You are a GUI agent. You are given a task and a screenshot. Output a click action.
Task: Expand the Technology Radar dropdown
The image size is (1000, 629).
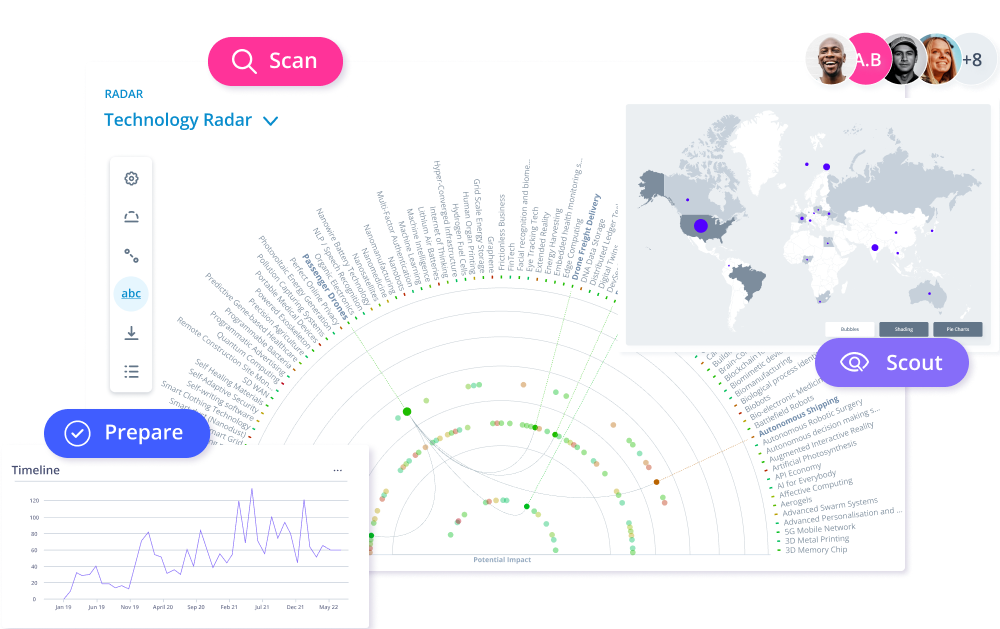coord(270,120)
